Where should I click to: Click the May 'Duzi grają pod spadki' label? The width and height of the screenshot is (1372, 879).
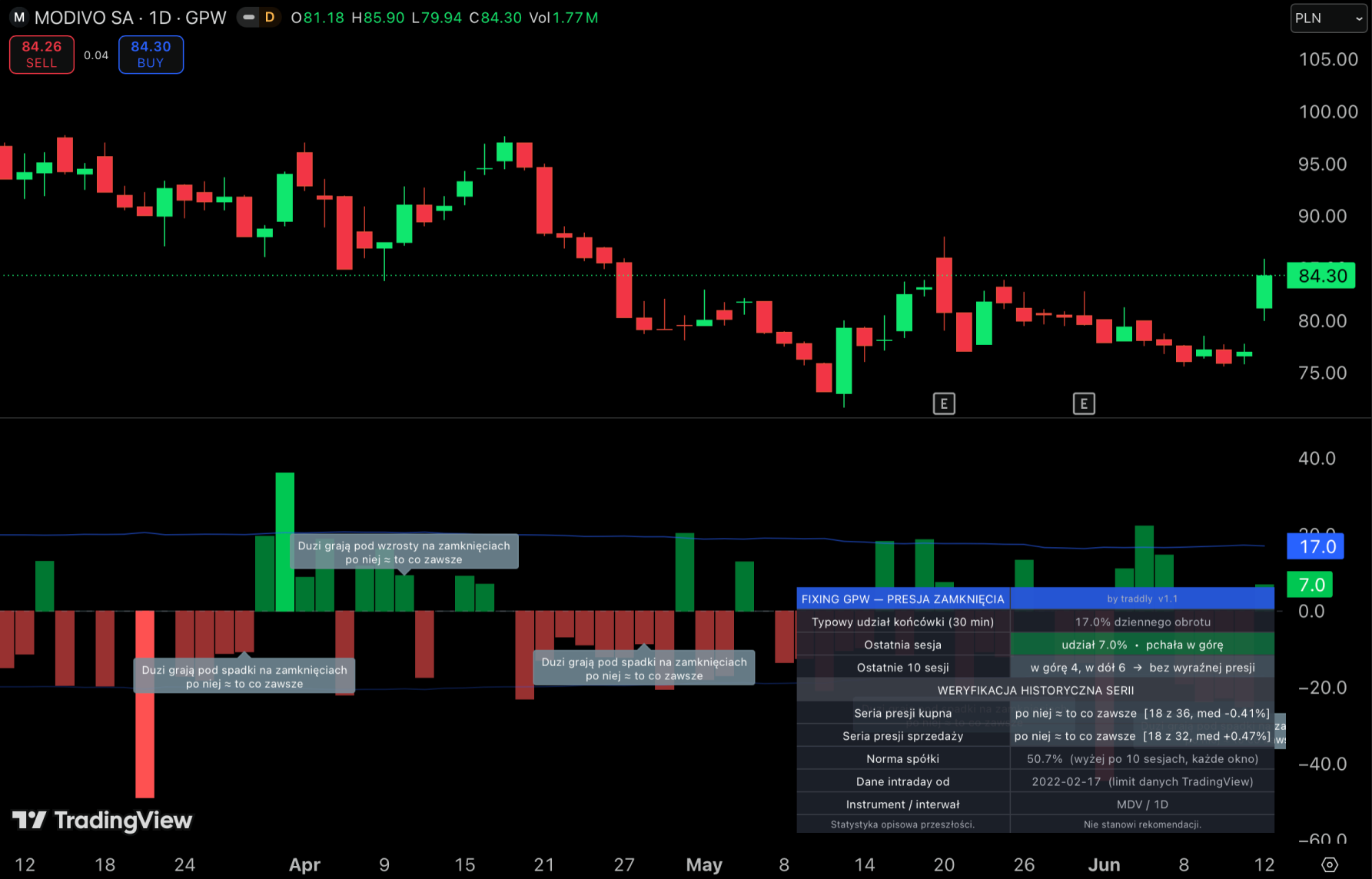644,668
